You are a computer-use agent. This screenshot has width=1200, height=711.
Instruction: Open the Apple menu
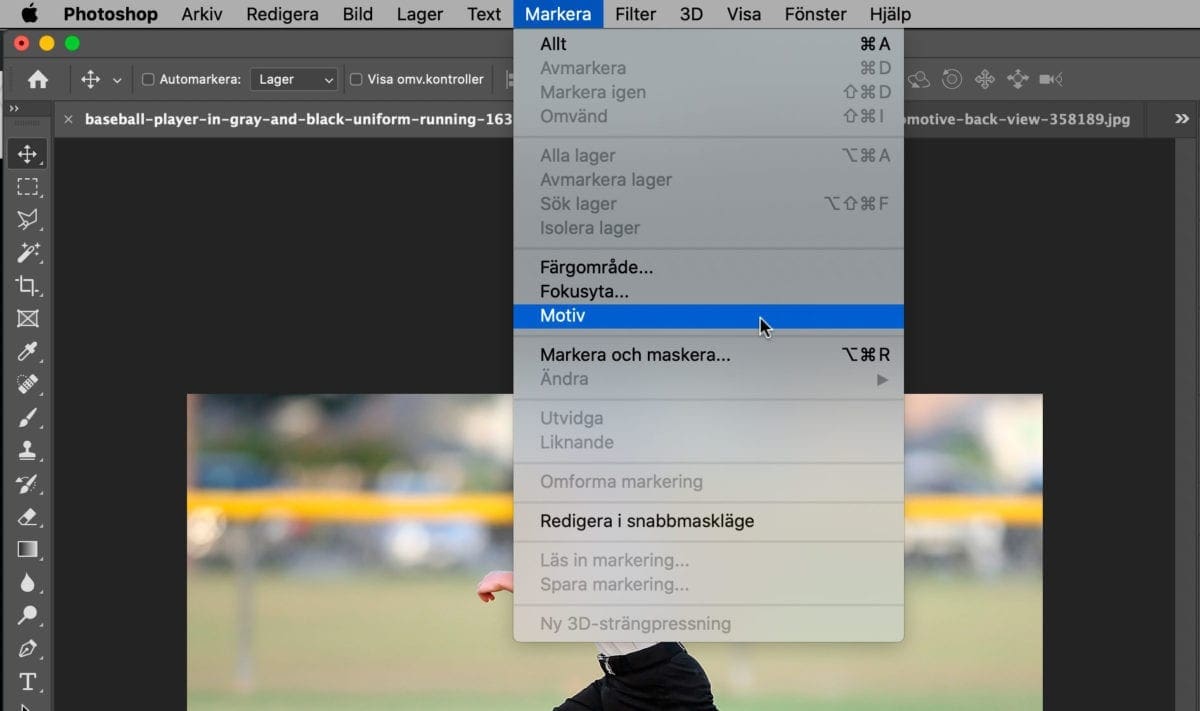point(29,14)
